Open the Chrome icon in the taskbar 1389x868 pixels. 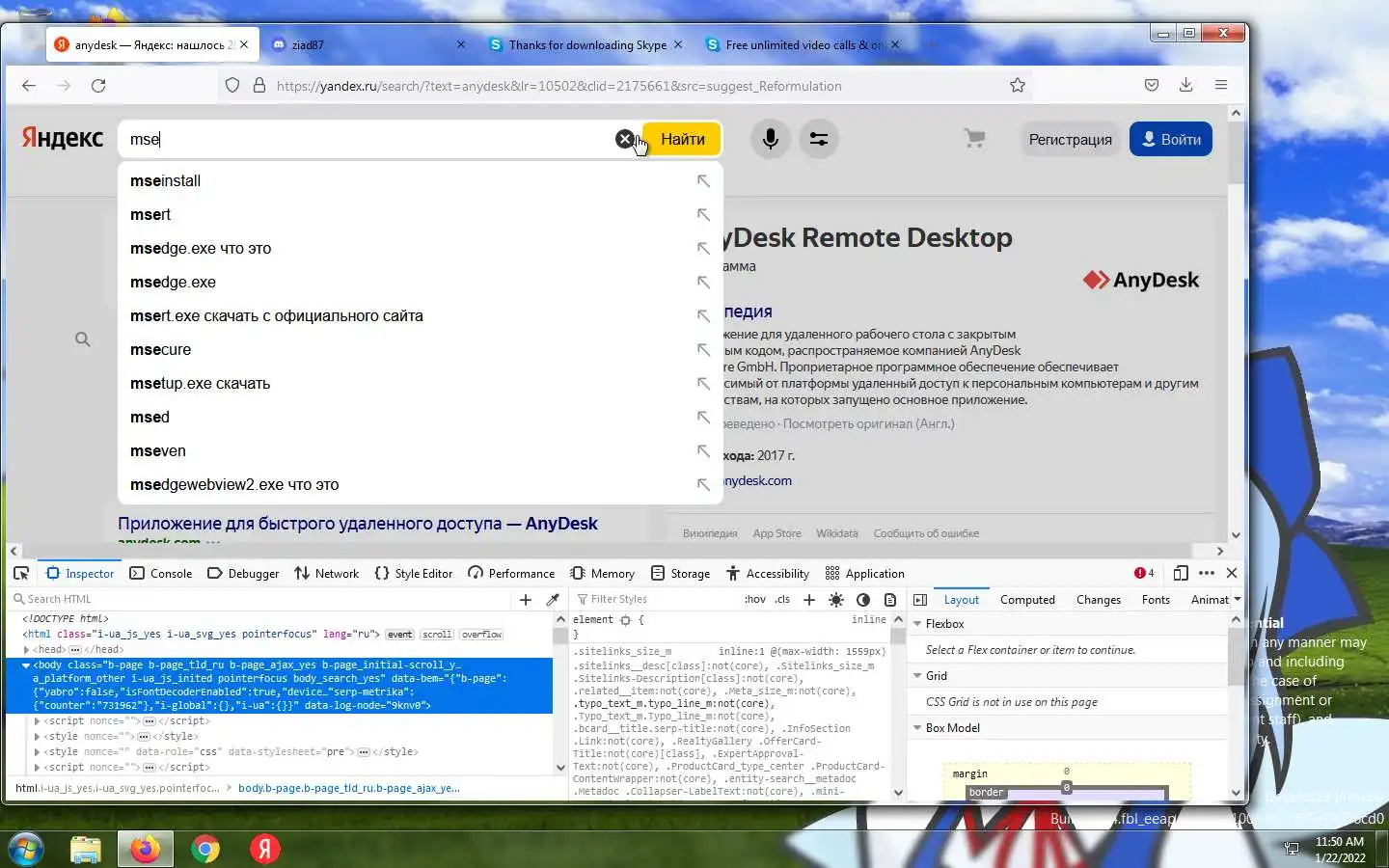tap(205, 849)
